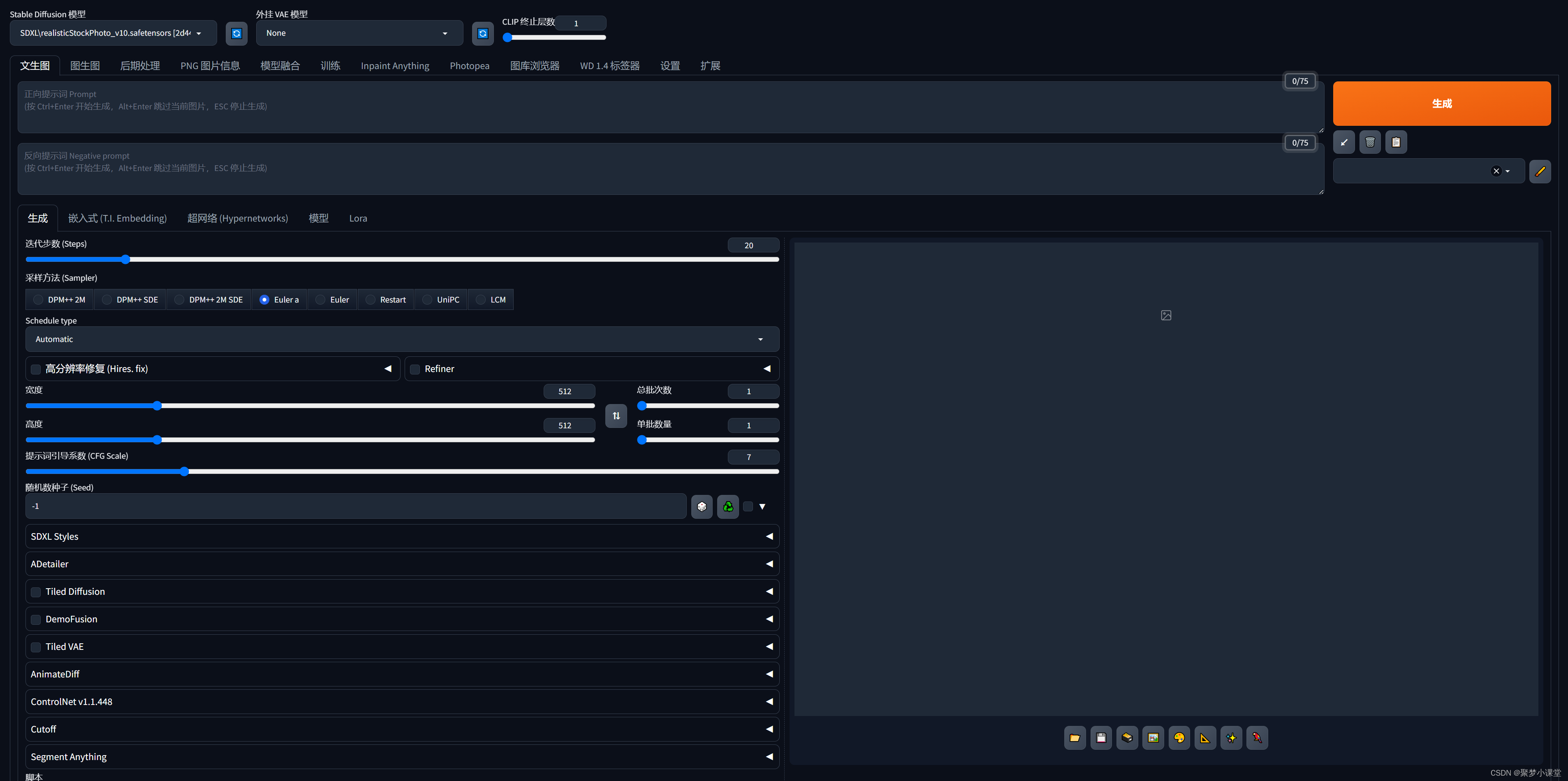The image size is (1568, 781).
Task: Enable the Hires. fix checkbox
Action: pos(36,369)
